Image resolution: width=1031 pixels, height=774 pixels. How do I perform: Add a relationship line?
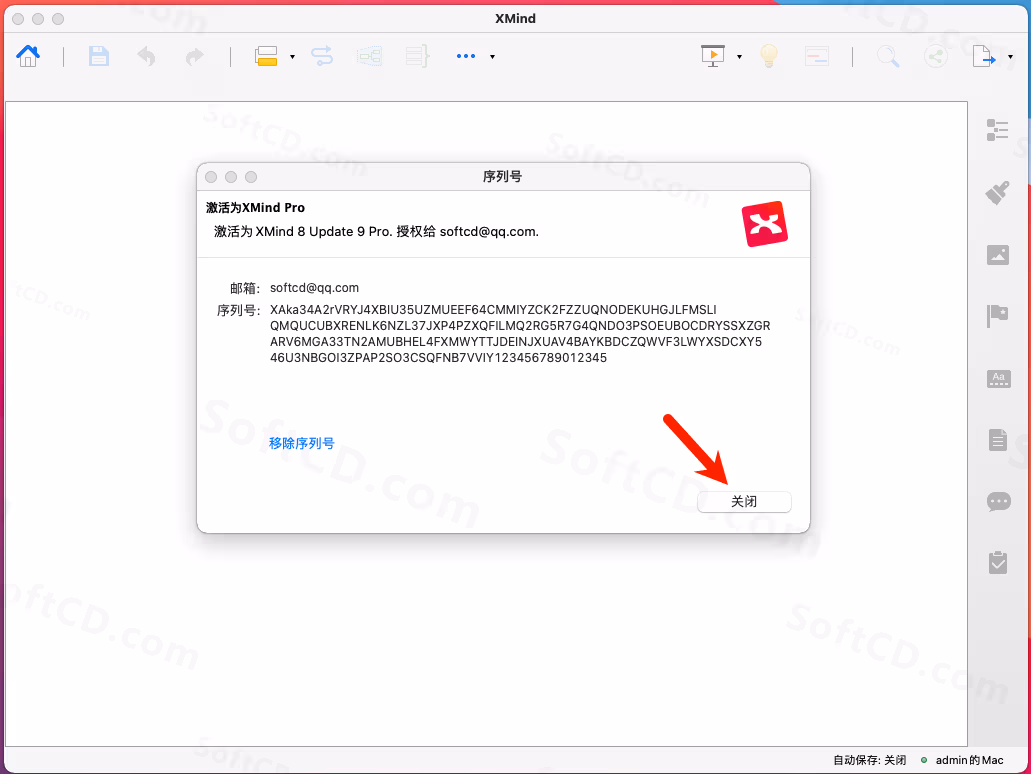pos(322,56)
